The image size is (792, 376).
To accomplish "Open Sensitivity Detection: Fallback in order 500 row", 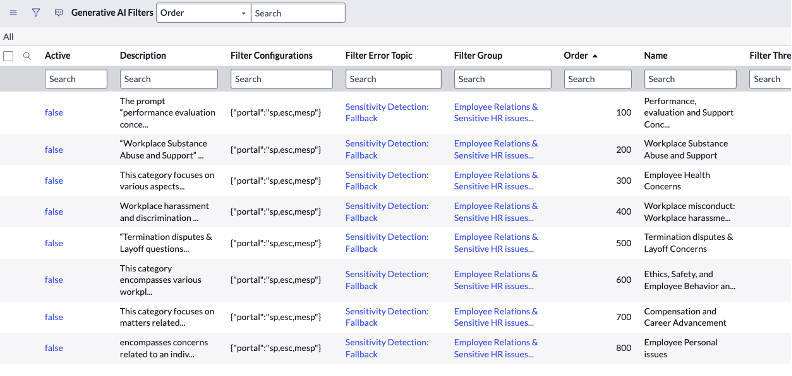I will (387, 243).
